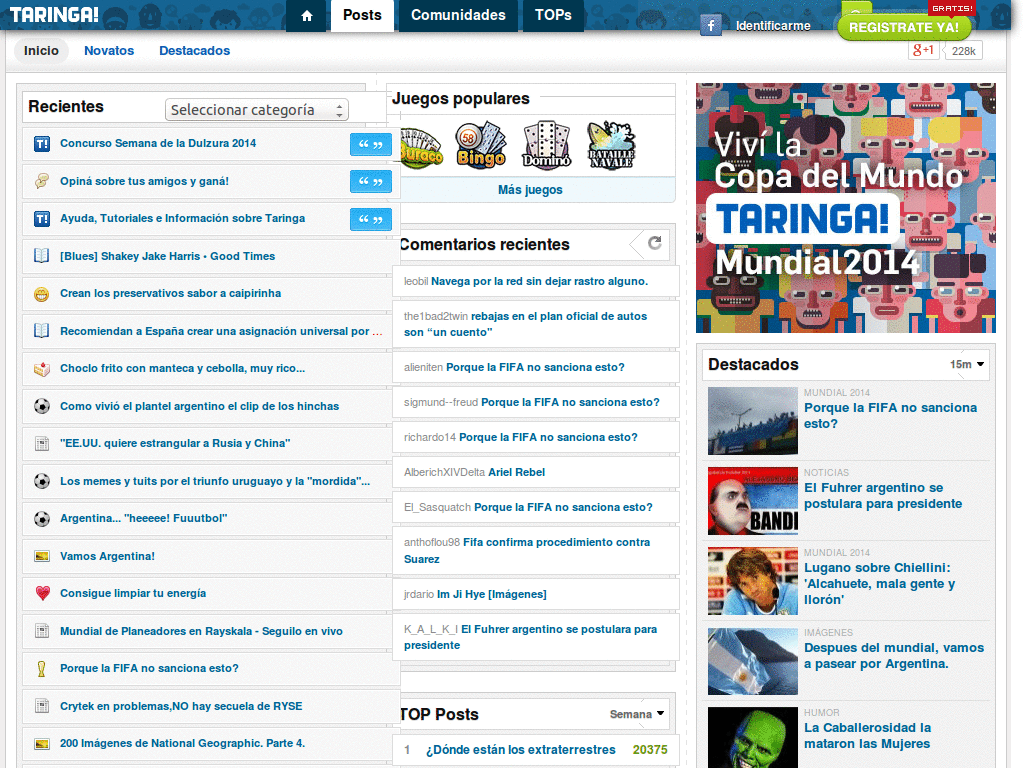Click username the1bad2twin in recent comments
This screenshot has width=1024, height=768.
[x=436, y=316]
